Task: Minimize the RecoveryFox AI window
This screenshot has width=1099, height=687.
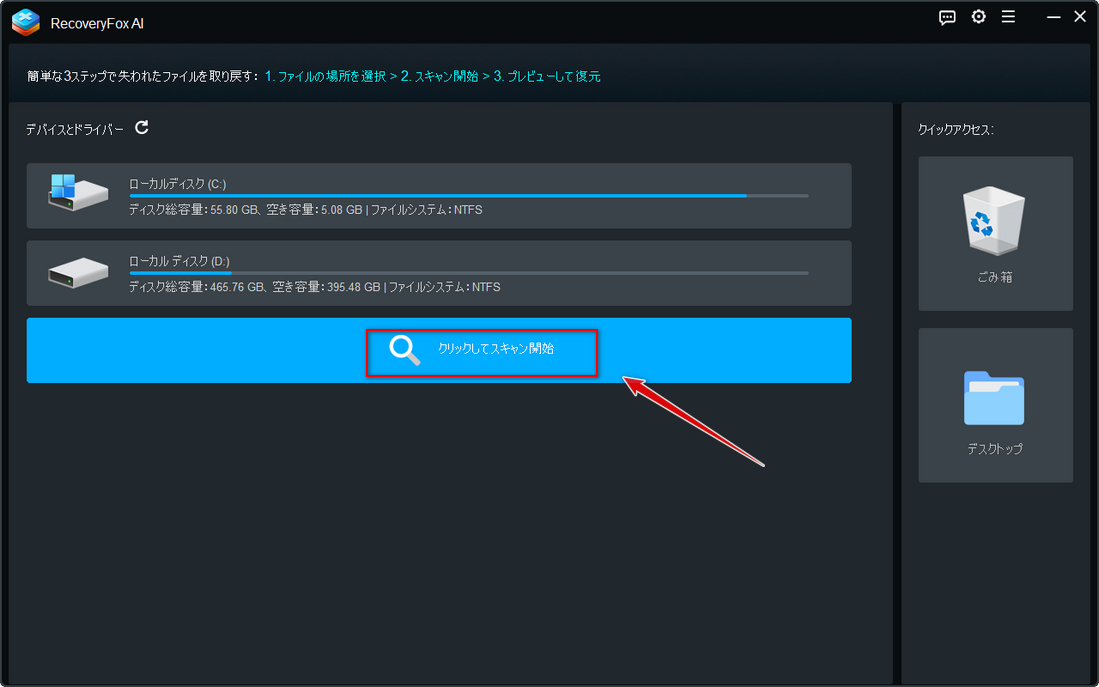Action: (x=1053, y=17)
